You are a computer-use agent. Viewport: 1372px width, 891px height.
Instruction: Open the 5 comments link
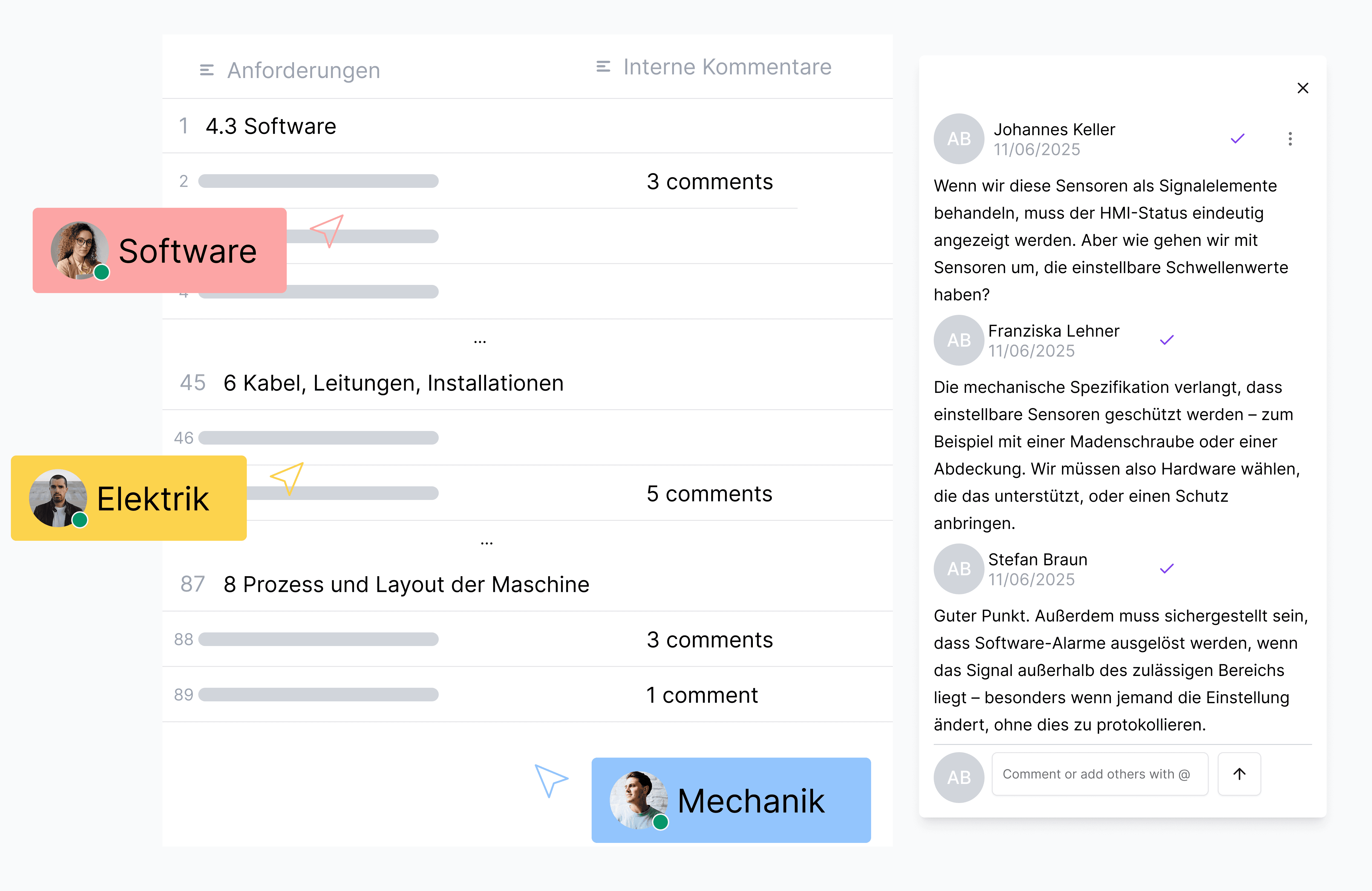pos(709,494)
